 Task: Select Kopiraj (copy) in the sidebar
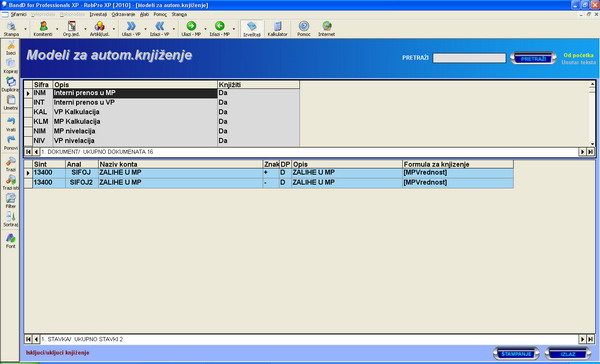coord(11,66)
